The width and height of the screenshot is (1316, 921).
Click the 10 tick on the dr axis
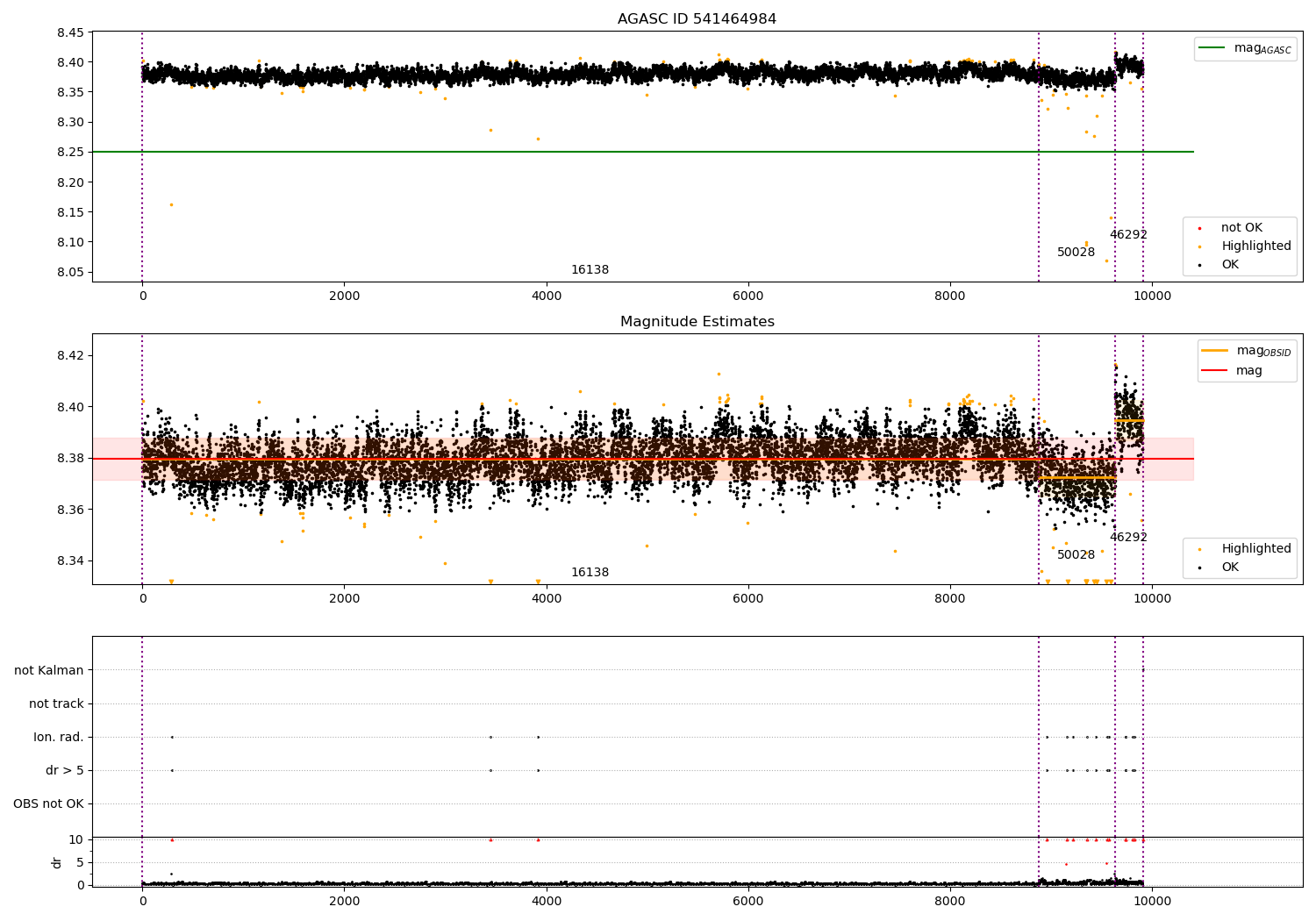point(76,839)
